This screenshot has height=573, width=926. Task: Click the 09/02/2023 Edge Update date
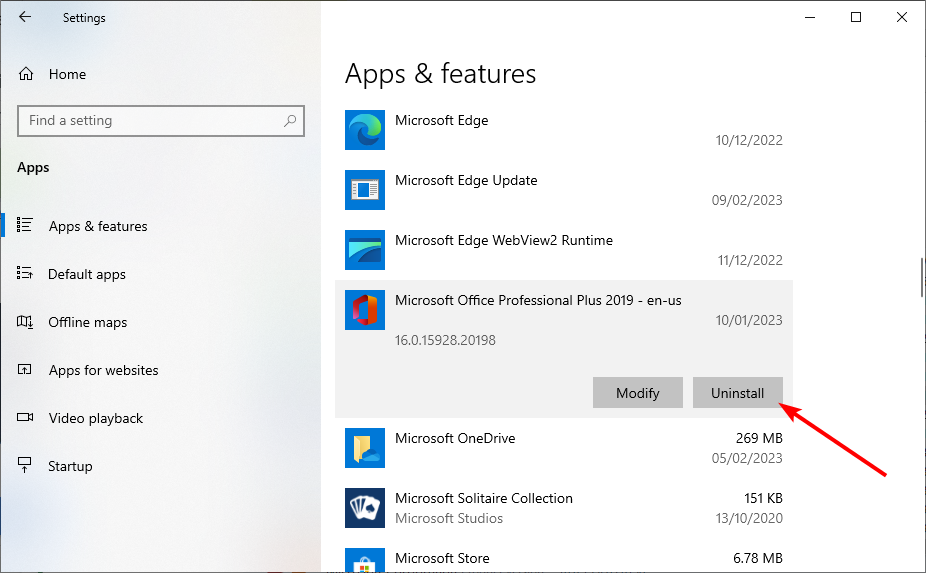click(x=747, y=200)
